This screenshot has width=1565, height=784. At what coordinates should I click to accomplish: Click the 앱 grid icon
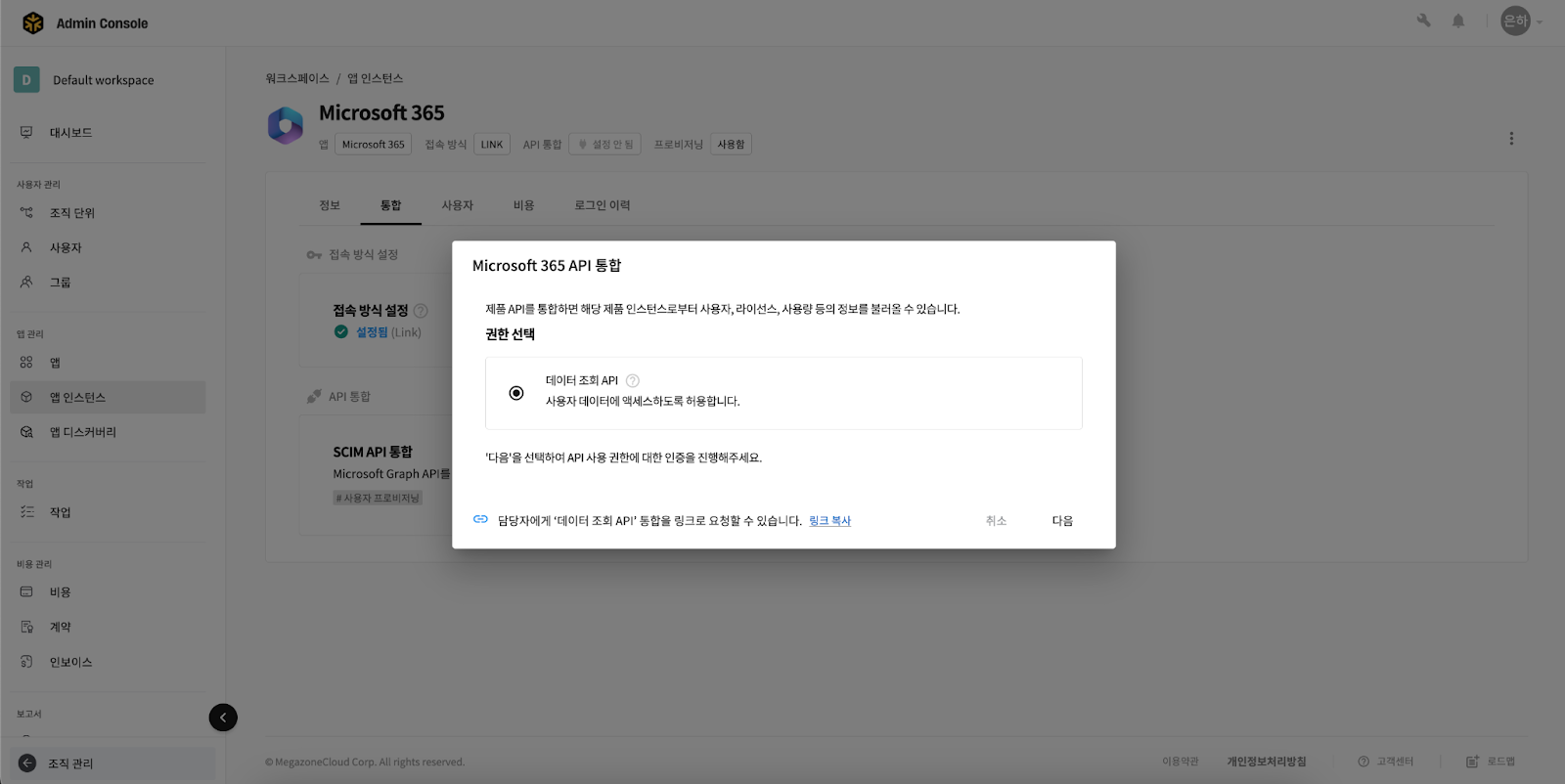[x=26, y=362]
